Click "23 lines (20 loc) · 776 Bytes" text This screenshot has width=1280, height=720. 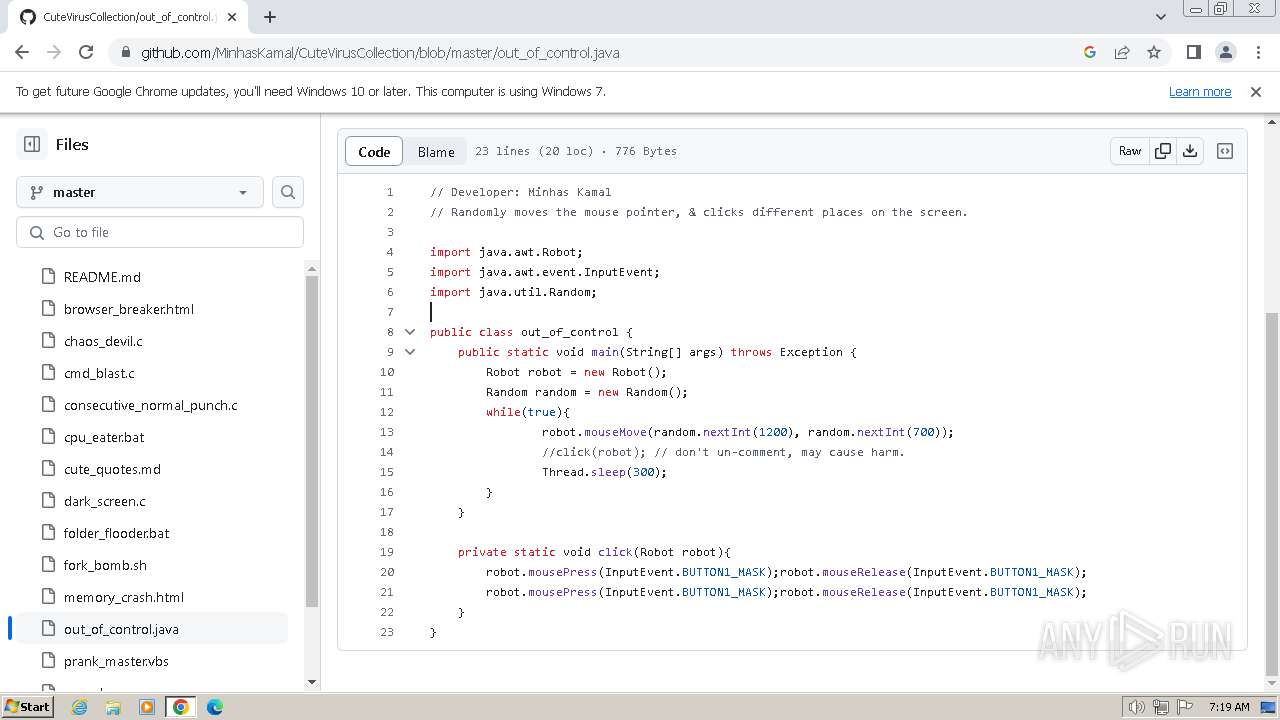click(x=576, y=151)
